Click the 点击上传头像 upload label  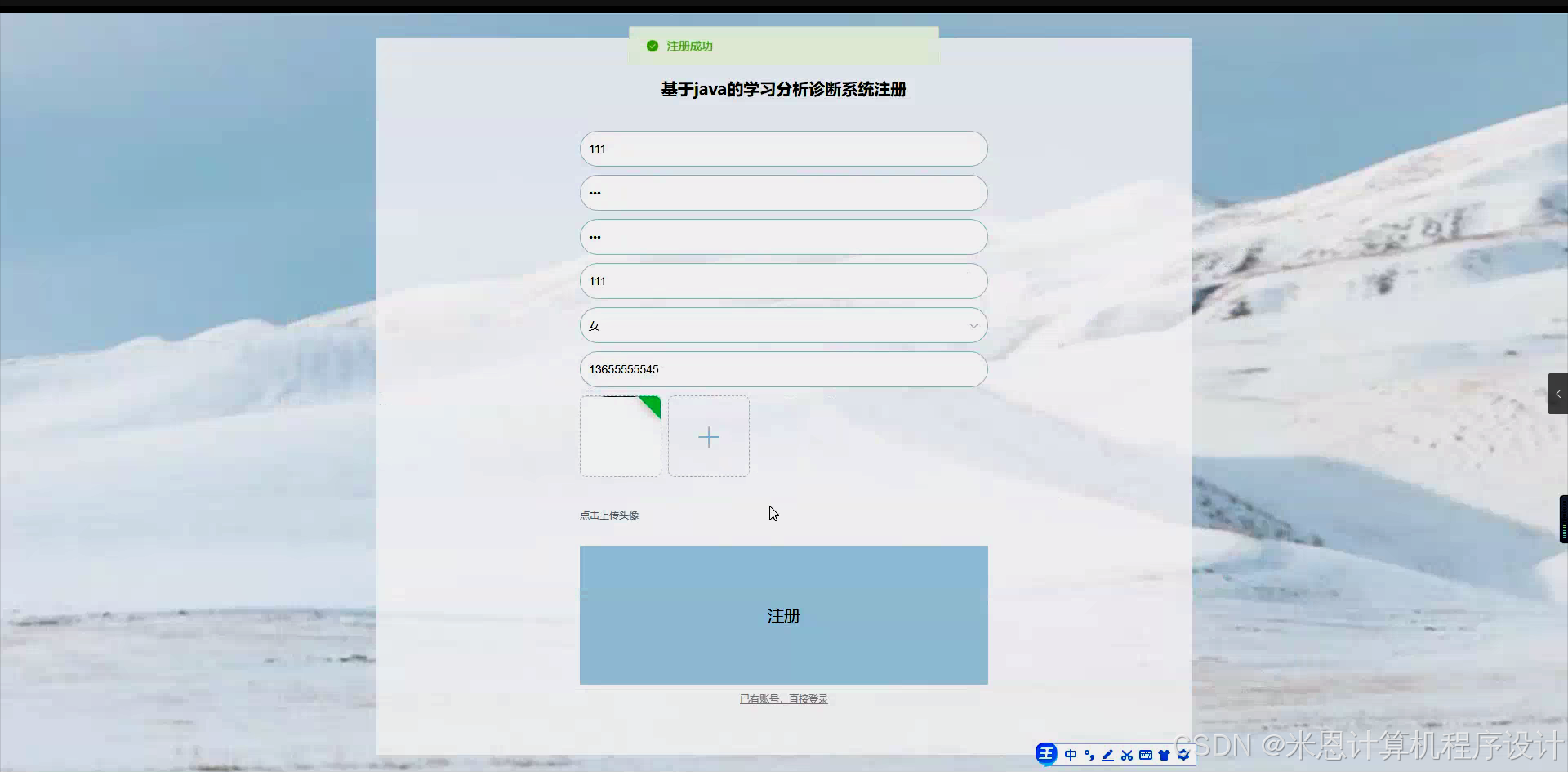point(608,515)
